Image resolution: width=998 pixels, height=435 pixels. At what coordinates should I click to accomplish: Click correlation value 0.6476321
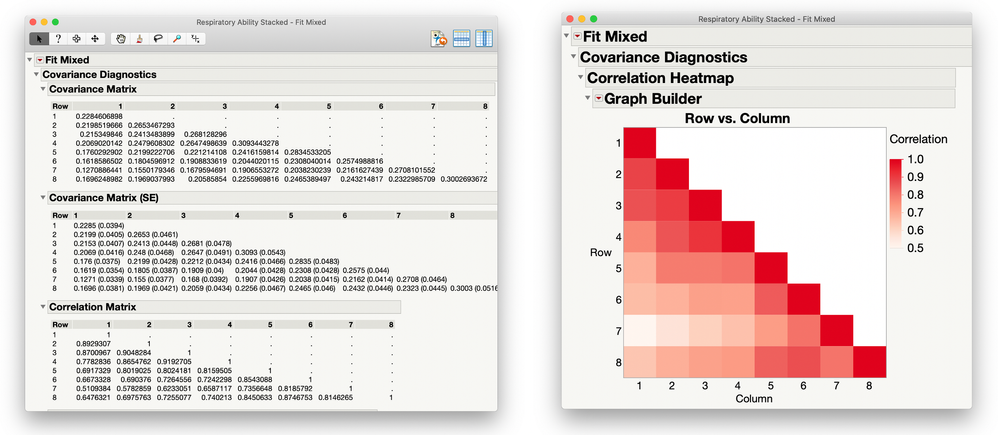click(94, 397)
